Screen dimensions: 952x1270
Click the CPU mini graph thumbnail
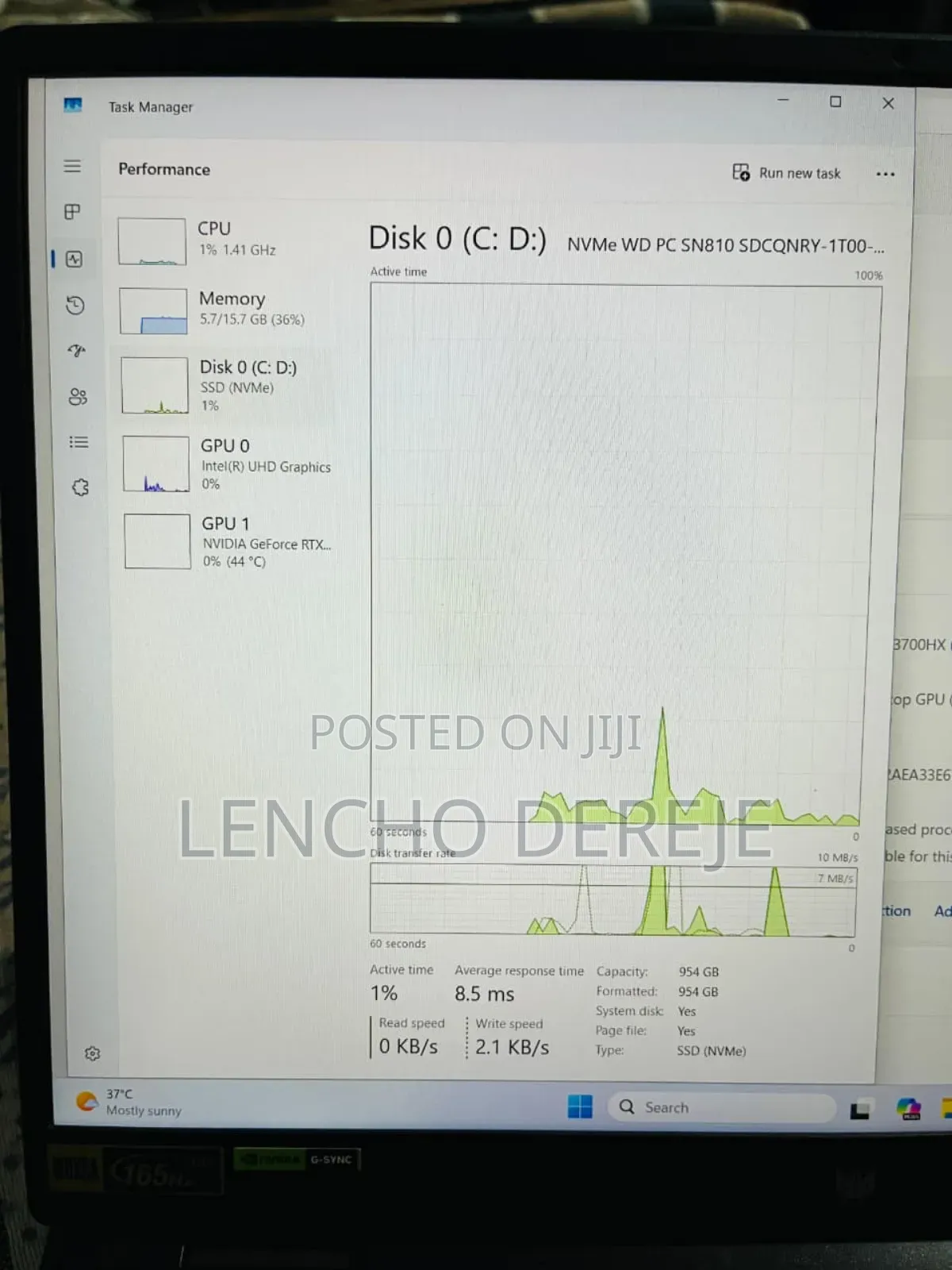pos(152,241)
